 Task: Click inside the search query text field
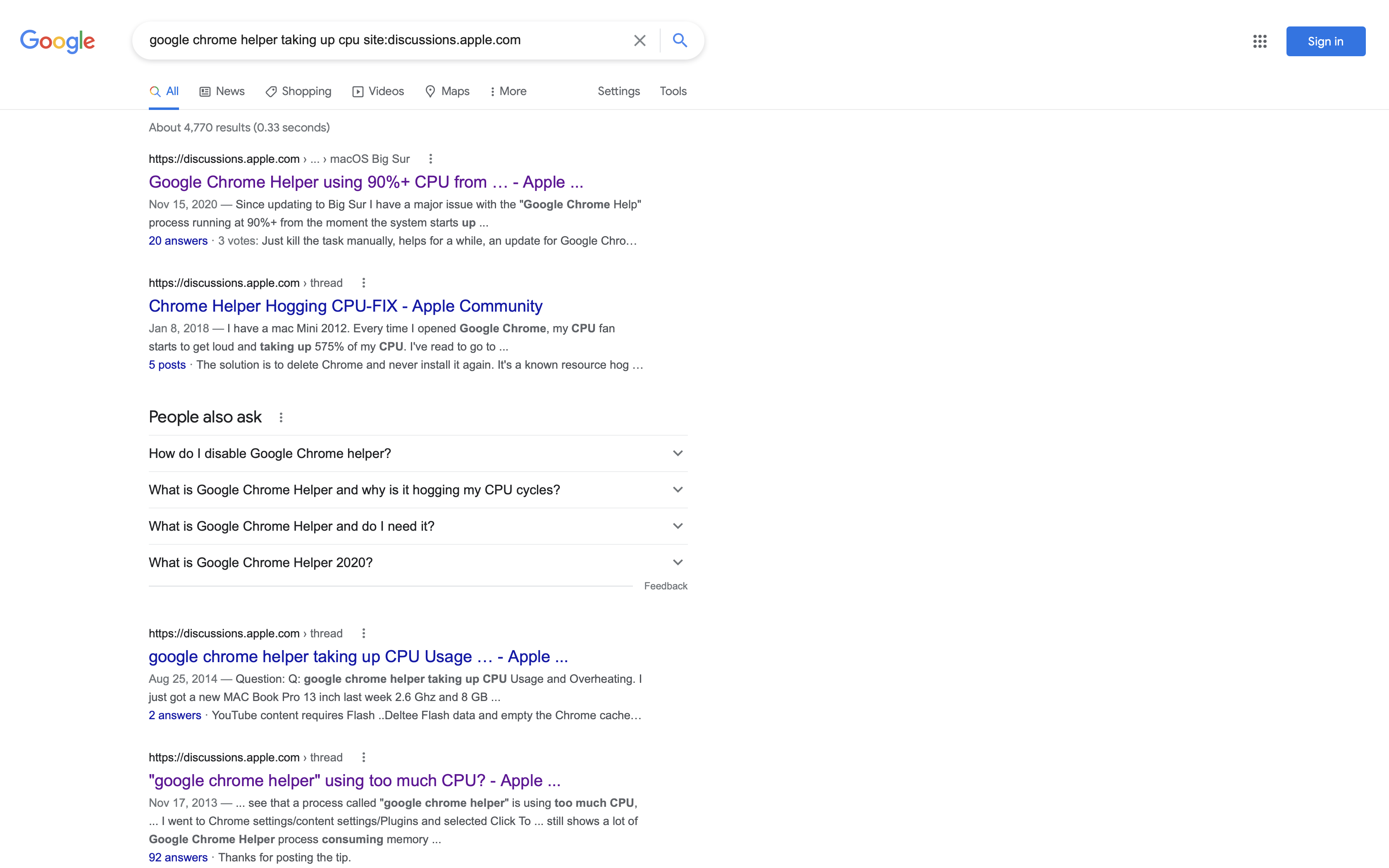click(379, 40)
